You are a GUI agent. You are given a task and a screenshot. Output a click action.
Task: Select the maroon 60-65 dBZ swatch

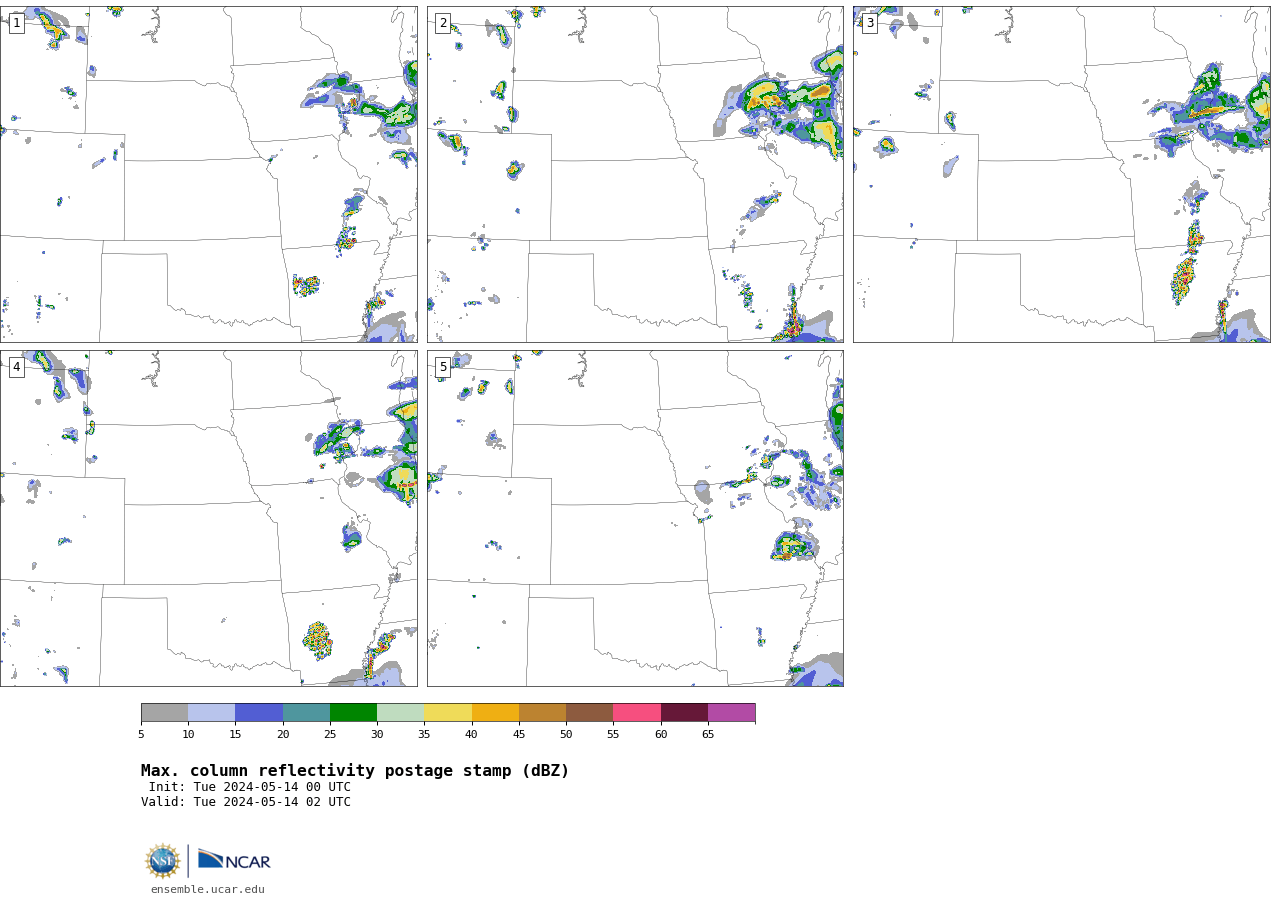pos(684,713)
